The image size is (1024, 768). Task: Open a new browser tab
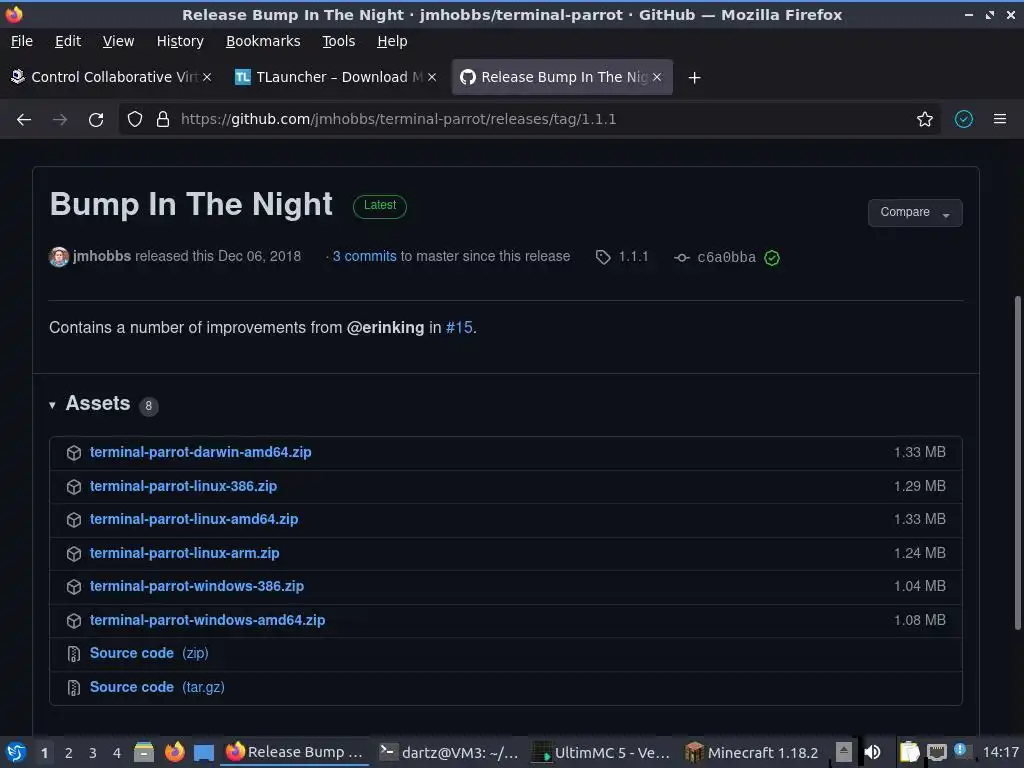pos(694,78)
